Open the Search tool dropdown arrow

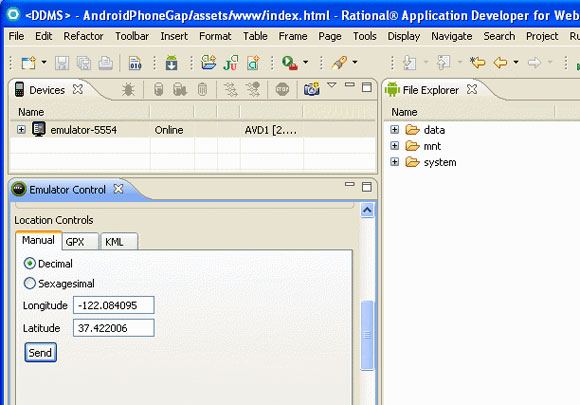tap(355, 62)
